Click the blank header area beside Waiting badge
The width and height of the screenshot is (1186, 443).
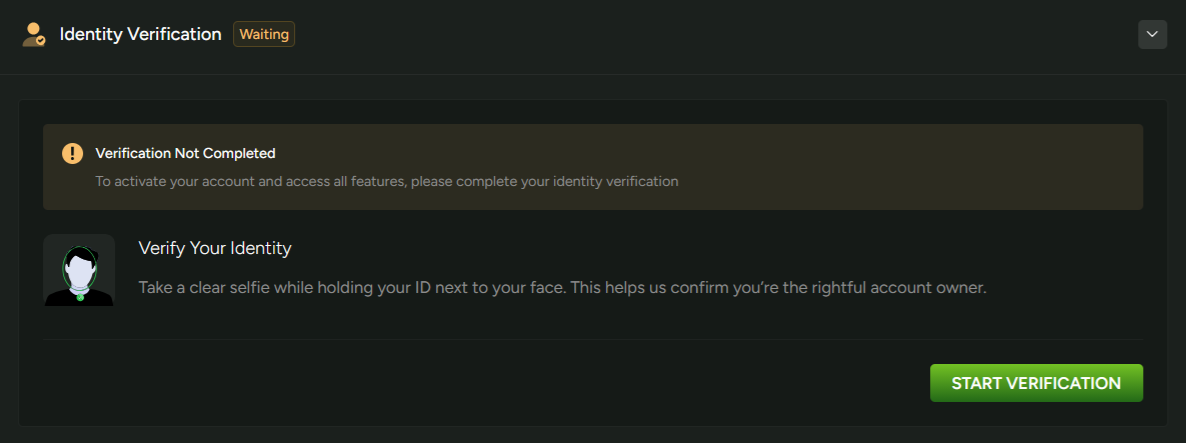[700, 34]
